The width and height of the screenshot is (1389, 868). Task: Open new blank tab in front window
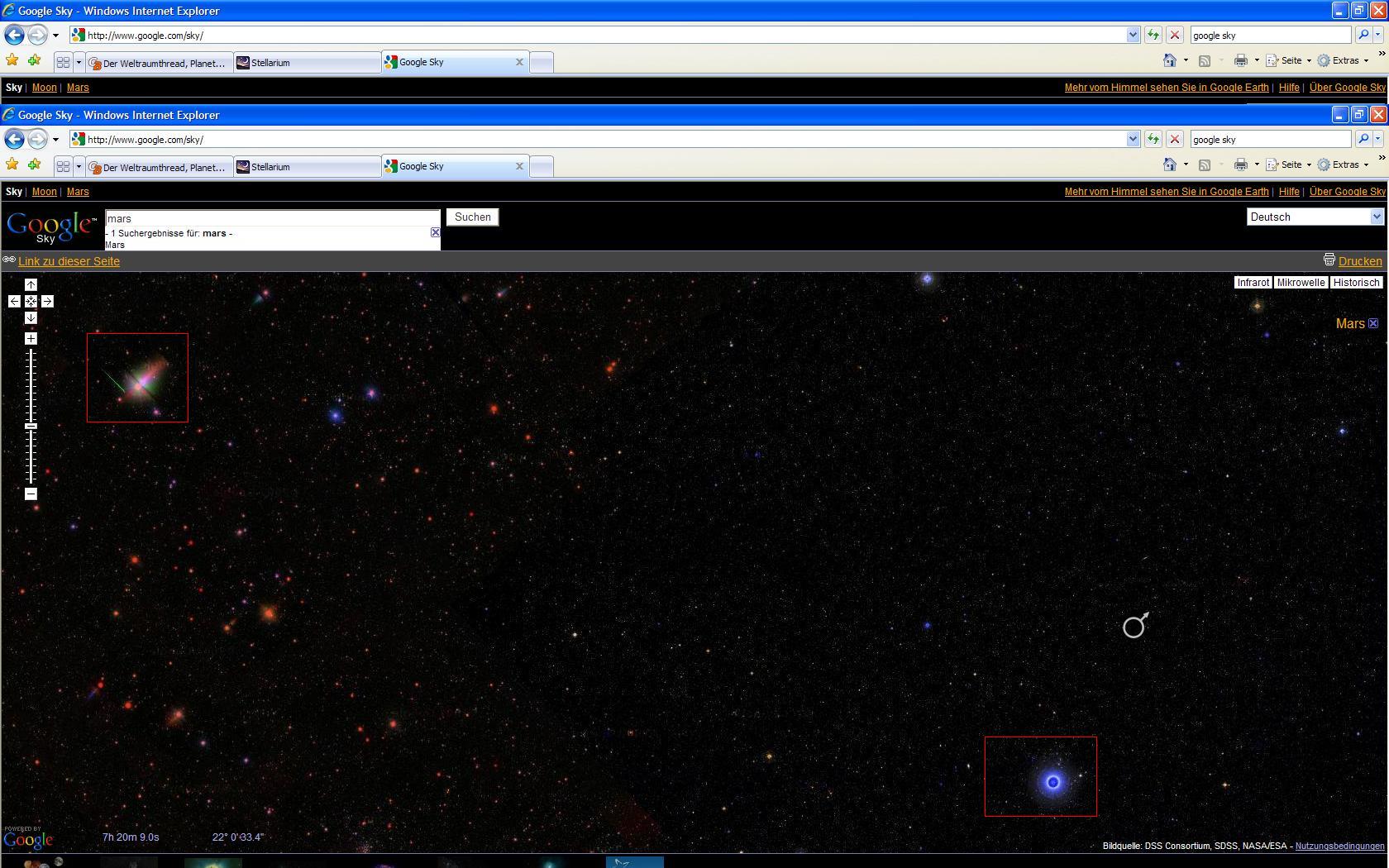541,167
